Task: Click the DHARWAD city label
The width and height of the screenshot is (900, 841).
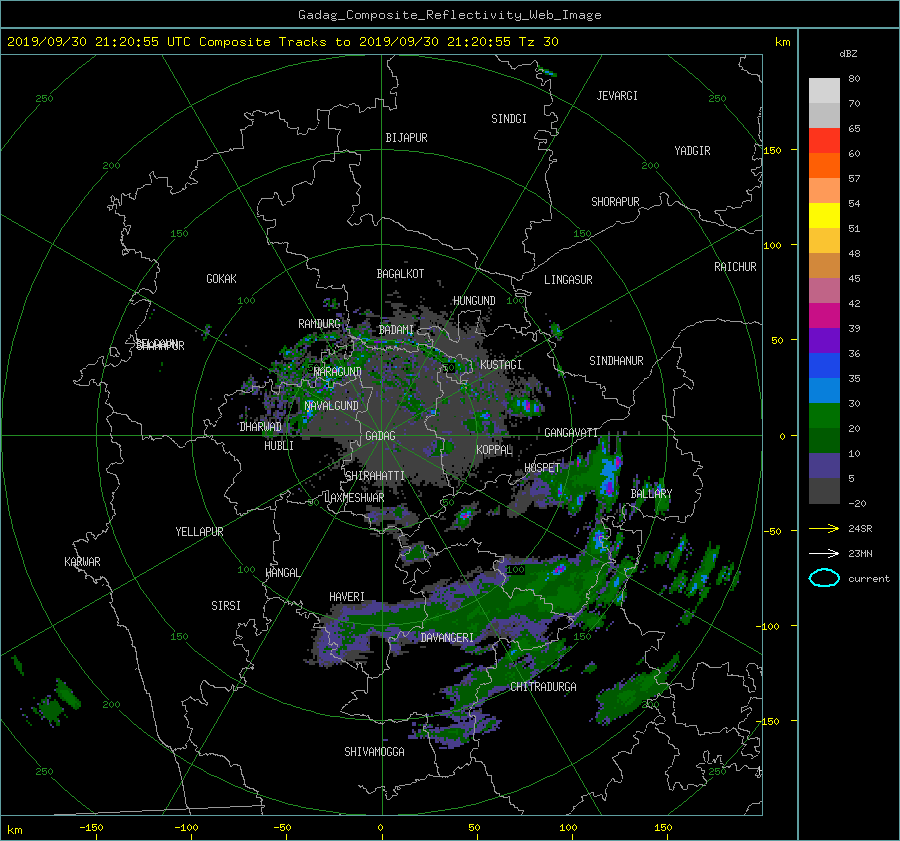Action: pos(261,427)
